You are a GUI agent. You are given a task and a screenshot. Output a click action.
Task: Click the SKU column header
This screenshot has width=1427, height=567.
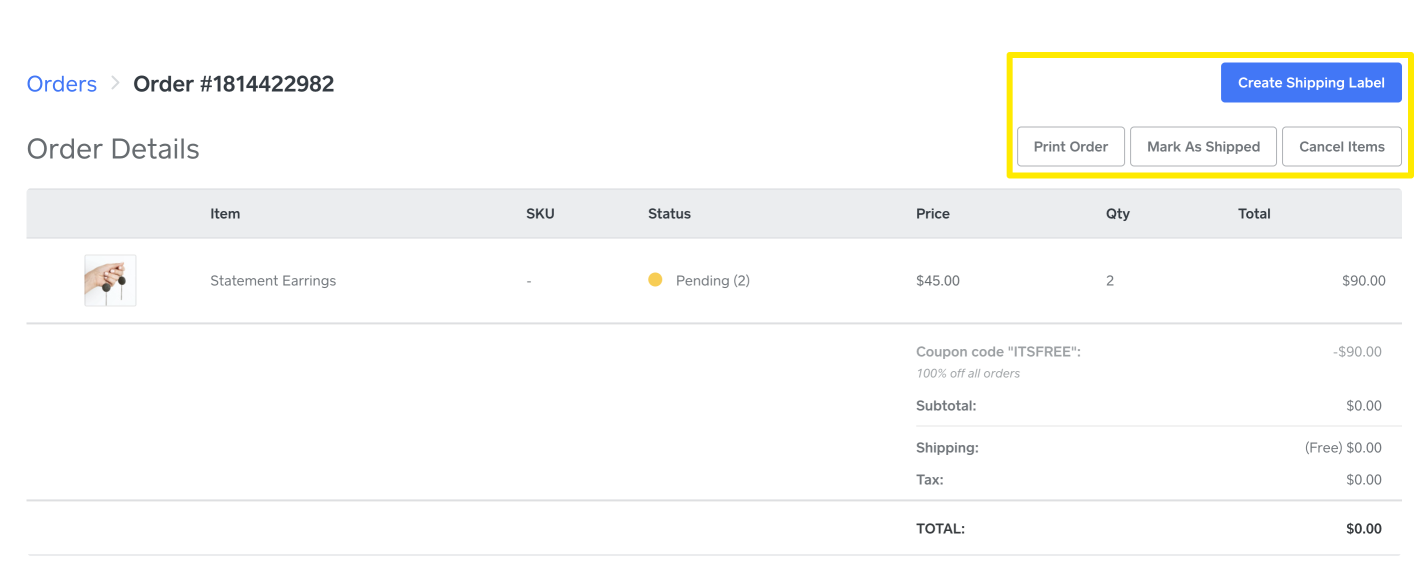point(540,214)
